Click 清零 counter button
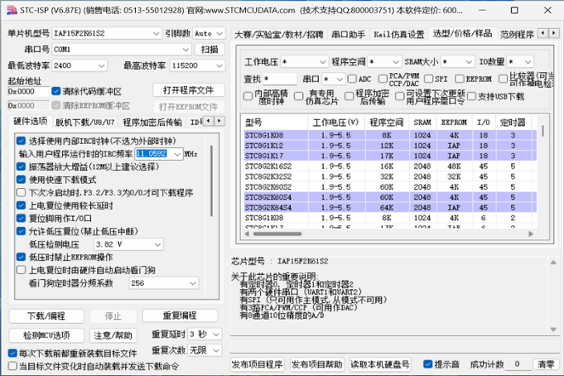 click(x=546, y=364)
